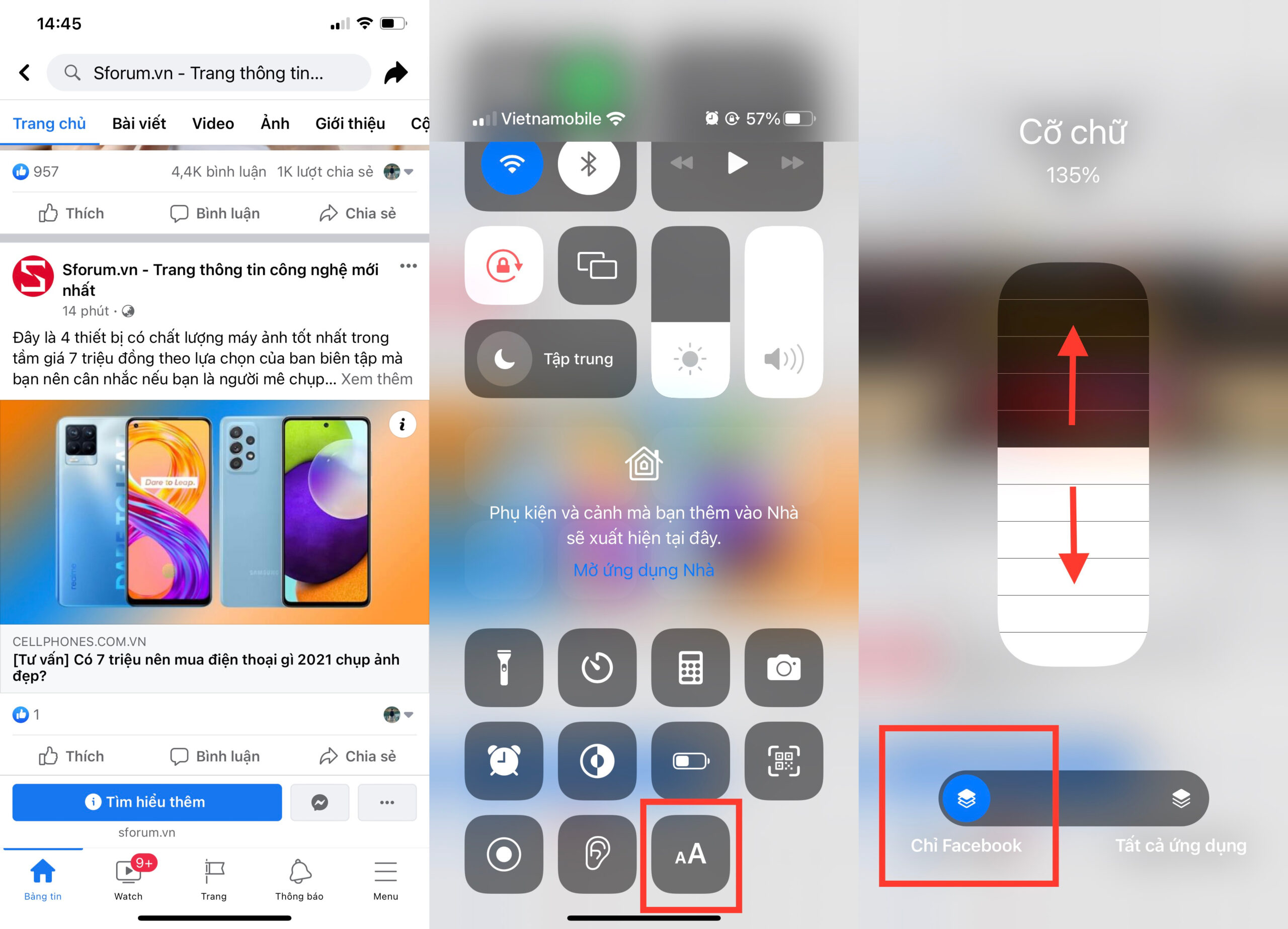The height and width of the screenshot is (929, 1288).
Task: Tap the Timer icon in Control Center
Action: click(600, 668)
